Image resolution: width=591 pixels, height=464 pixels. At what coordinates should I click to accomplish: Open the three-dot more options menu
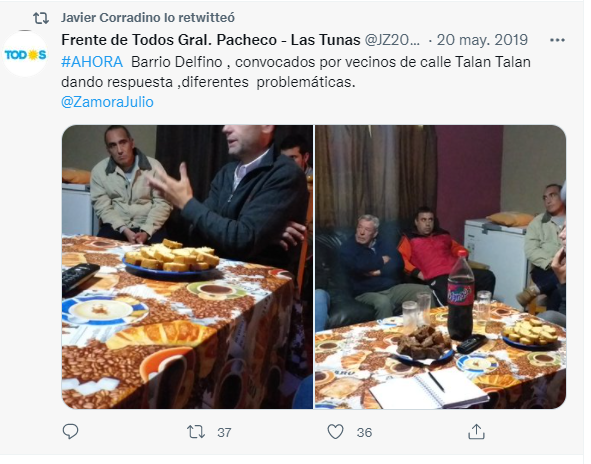point(557,40)
